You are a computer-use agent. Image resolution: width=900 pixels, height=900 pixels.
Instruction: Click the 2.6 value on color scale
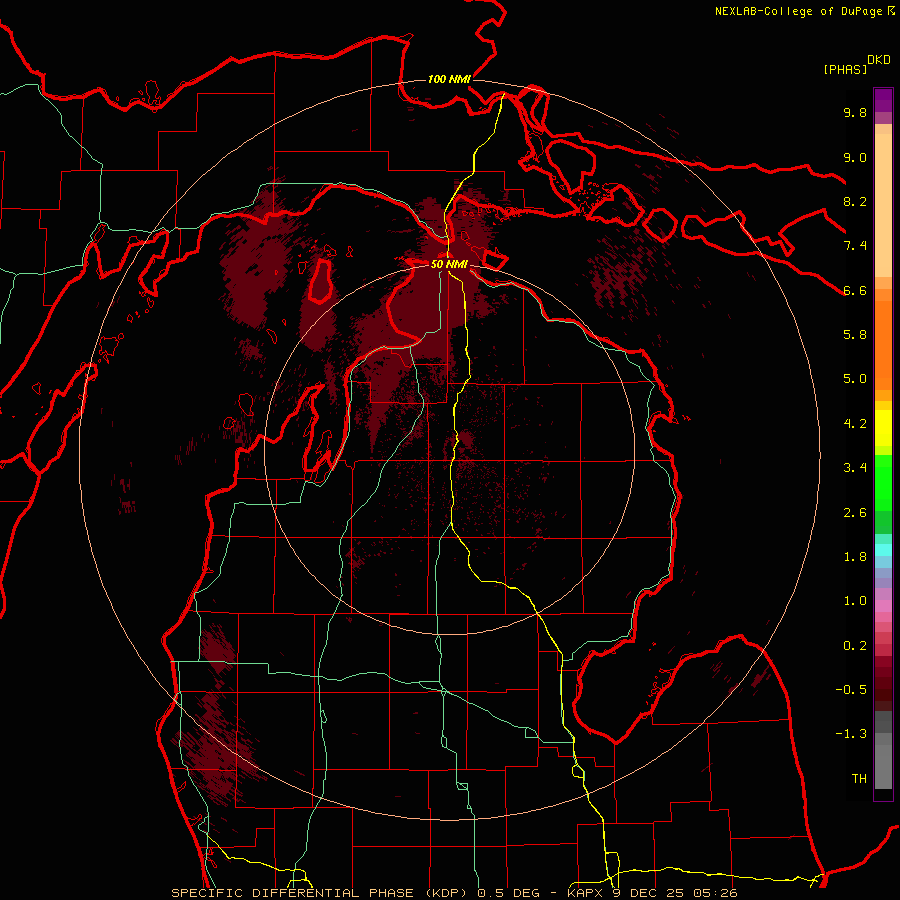(855, 513)
